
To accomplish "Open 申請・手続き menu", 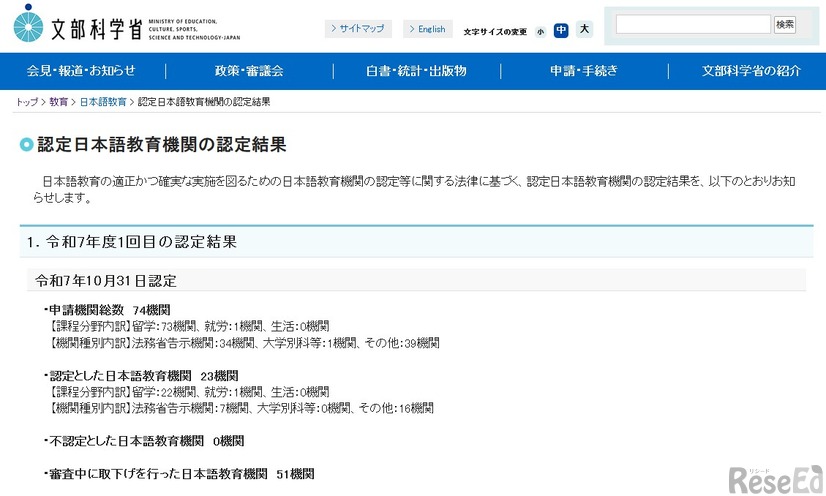I will [584, 71].
